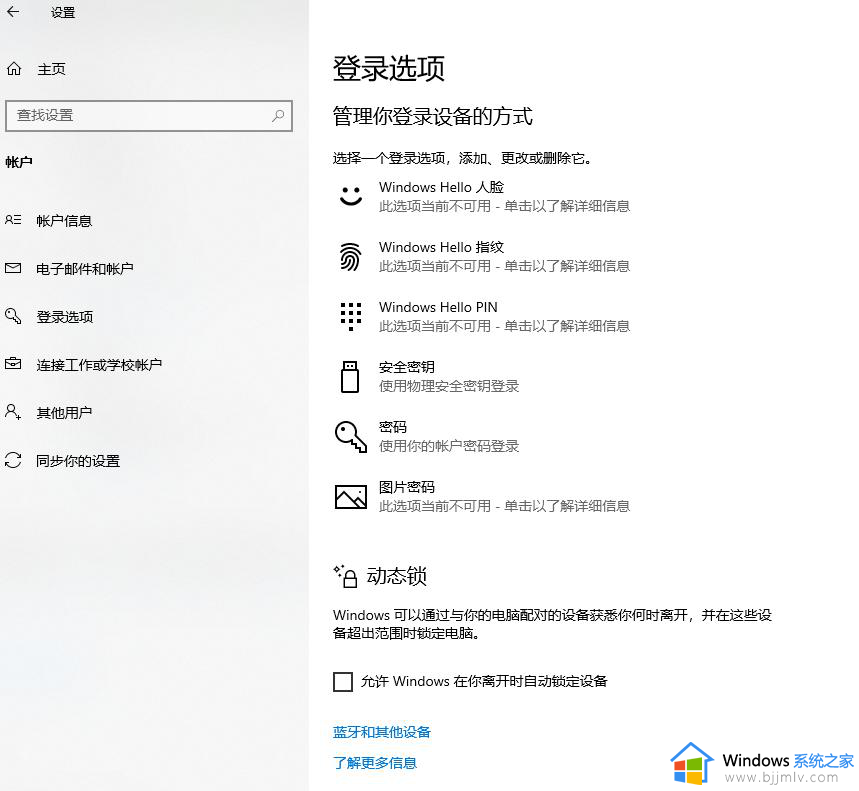This screenshot has height=791, width=859.
Task: Click the search magnifier in 查找设置 box
Action: coord(278,115)
